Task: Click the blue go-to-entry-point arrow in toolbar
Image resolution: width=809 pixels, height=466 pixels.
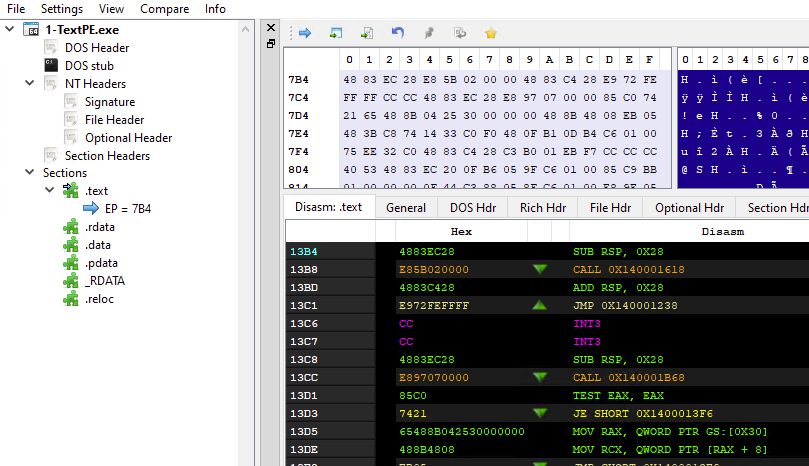Action: tap(304, 33)
